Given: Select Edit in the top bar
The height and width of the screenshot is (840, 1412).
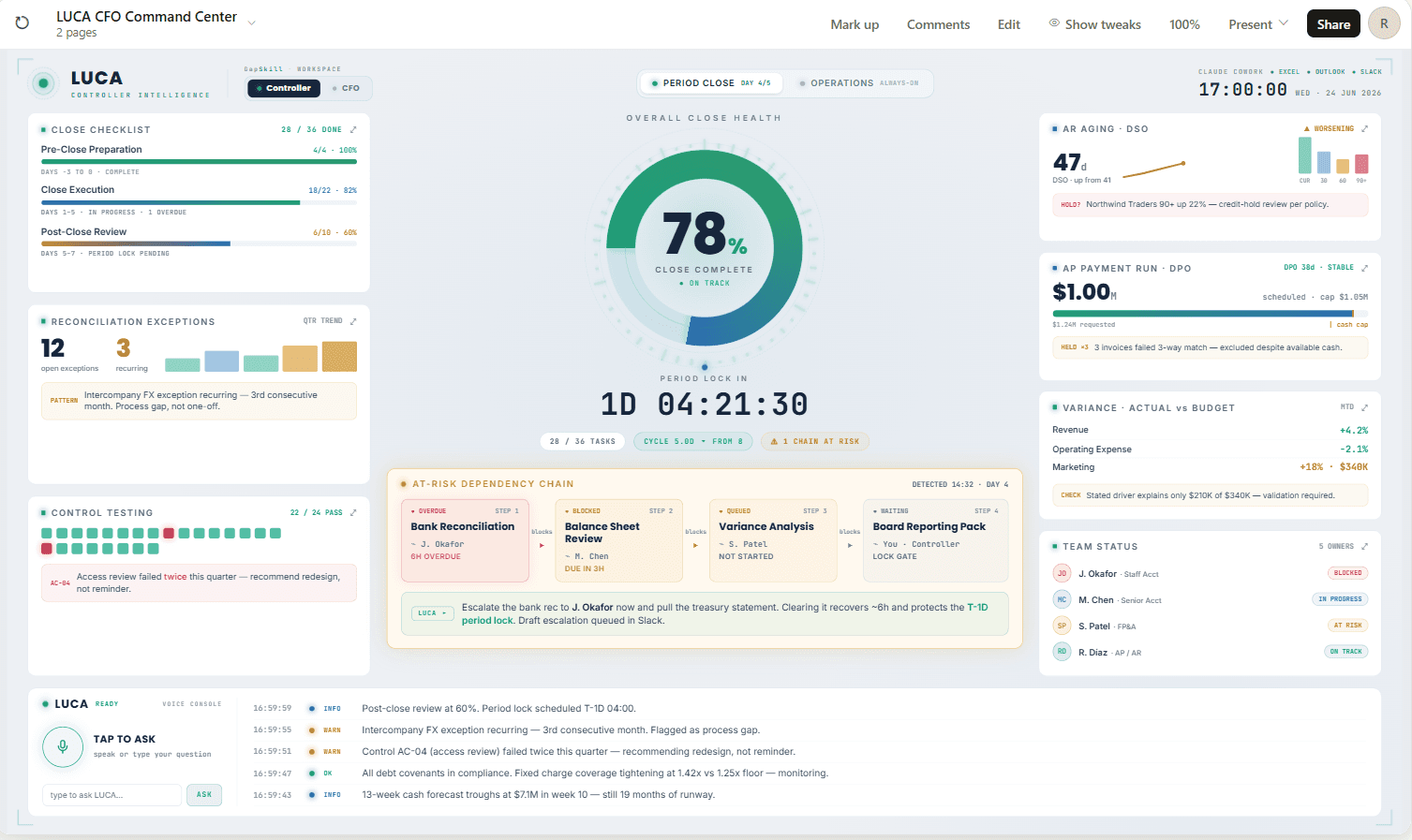Looking at the screenshot, I should point(1009,24).
